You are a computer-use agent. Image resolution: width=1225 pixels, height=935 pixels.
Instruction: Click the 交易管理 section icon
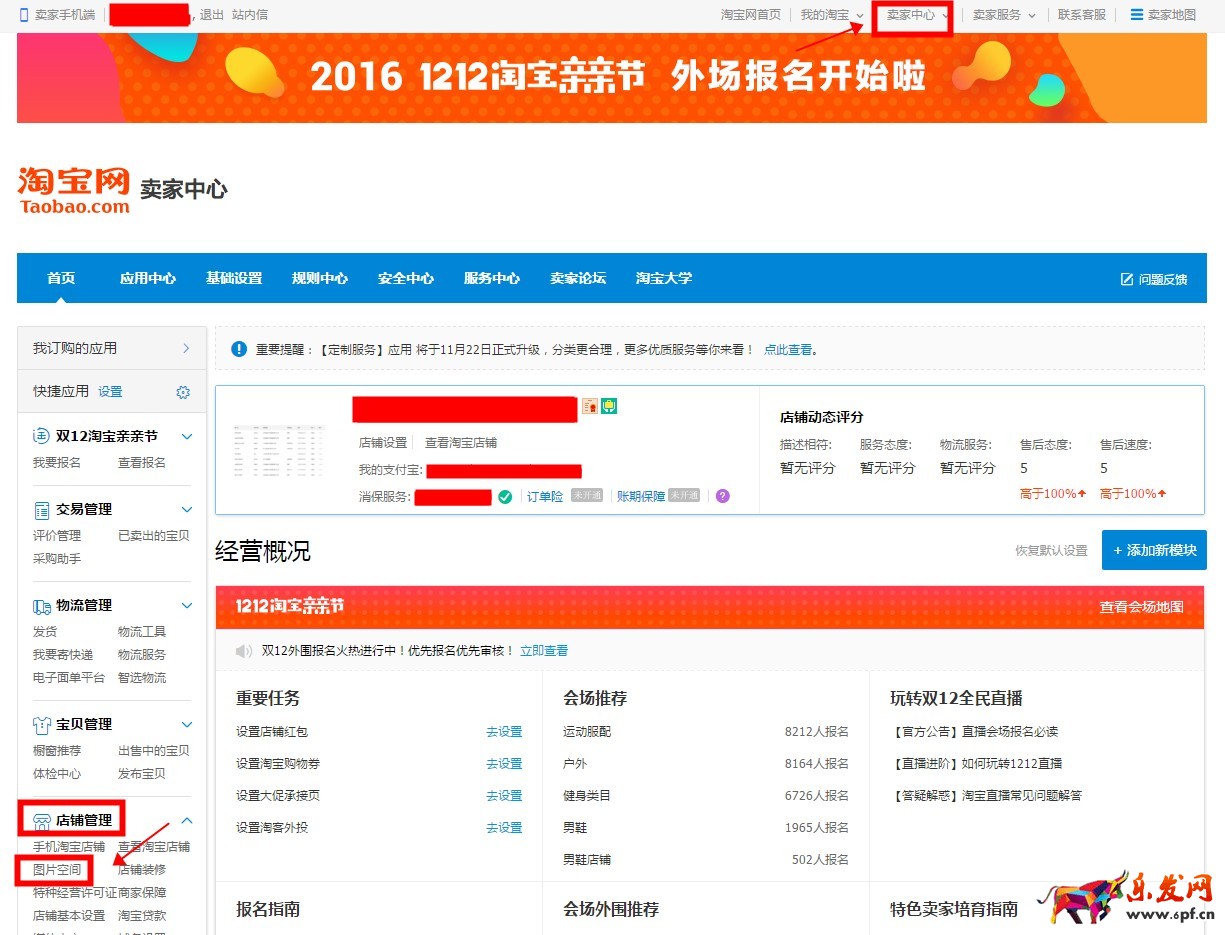pyautogui.click(x=42, y=510)
